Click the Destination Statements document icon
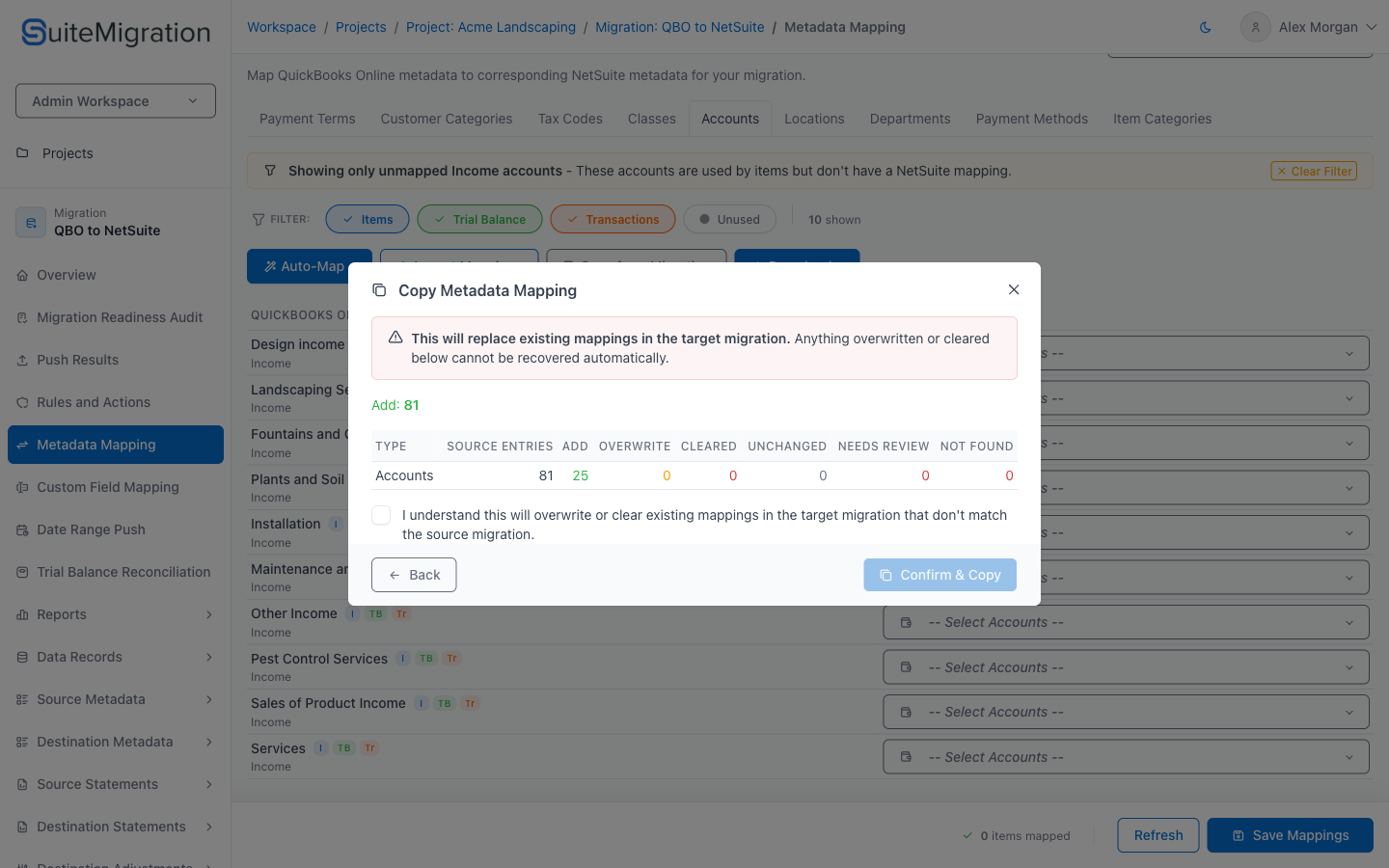The height and width of the screenshot is (868, 1389). click(22, 827)
